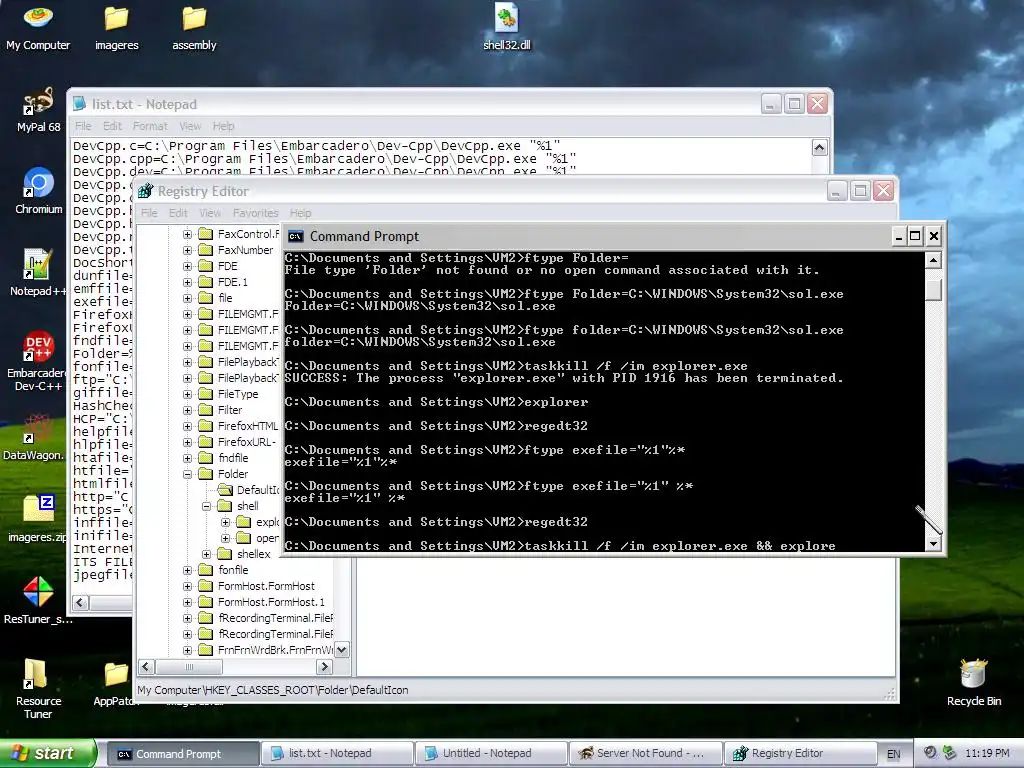
Task: Click list.txt Notepad horizontal scroll left arrow
Action: tap(81, 603)
